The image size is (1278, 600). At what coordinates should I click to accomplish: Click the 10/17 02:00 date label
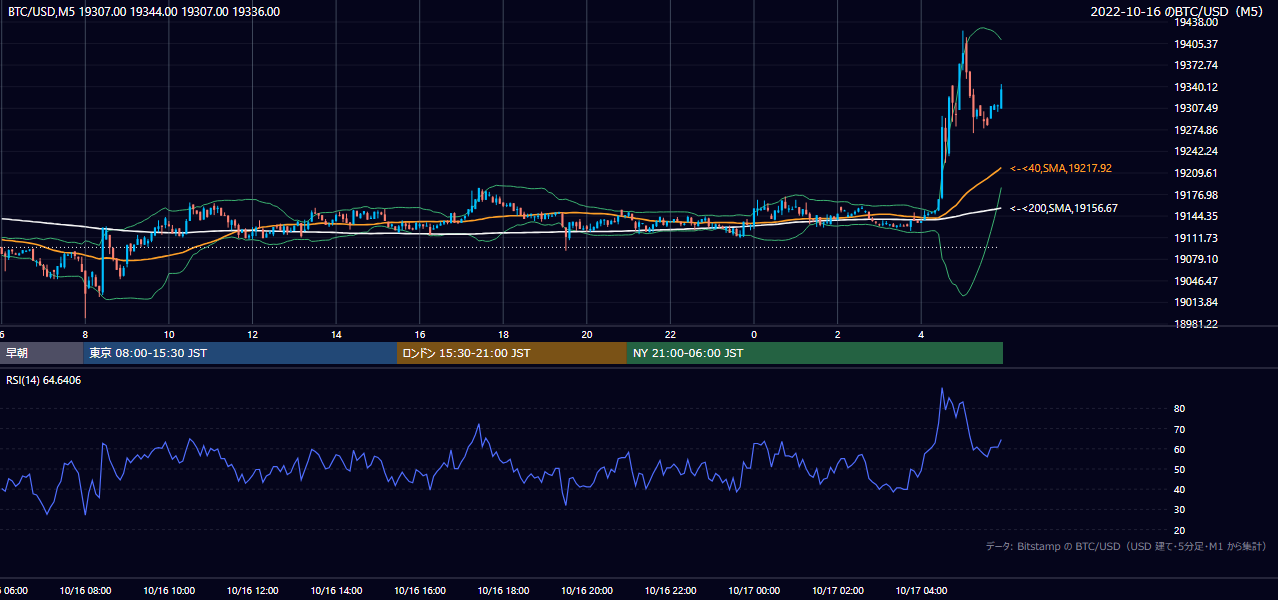837,591
